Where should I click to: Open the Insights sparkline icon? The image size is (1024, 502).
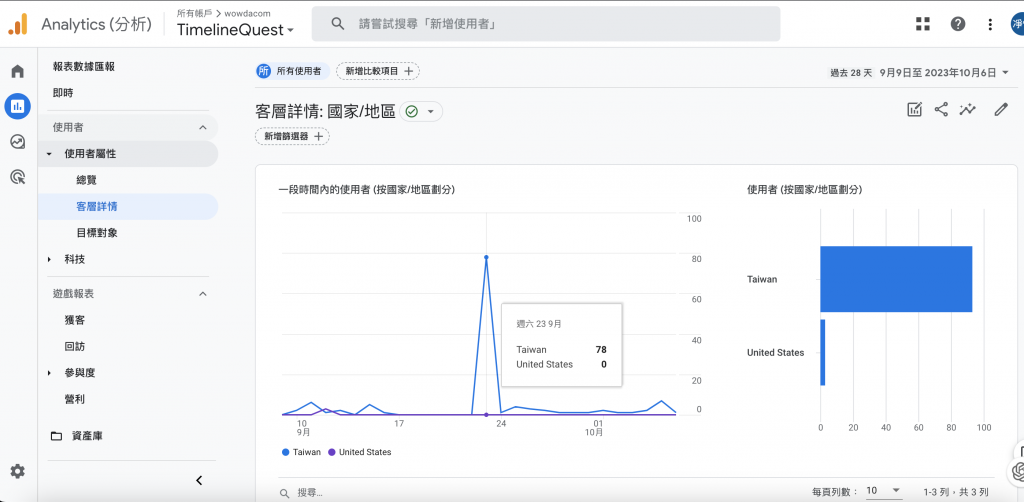tap(967, 110)
